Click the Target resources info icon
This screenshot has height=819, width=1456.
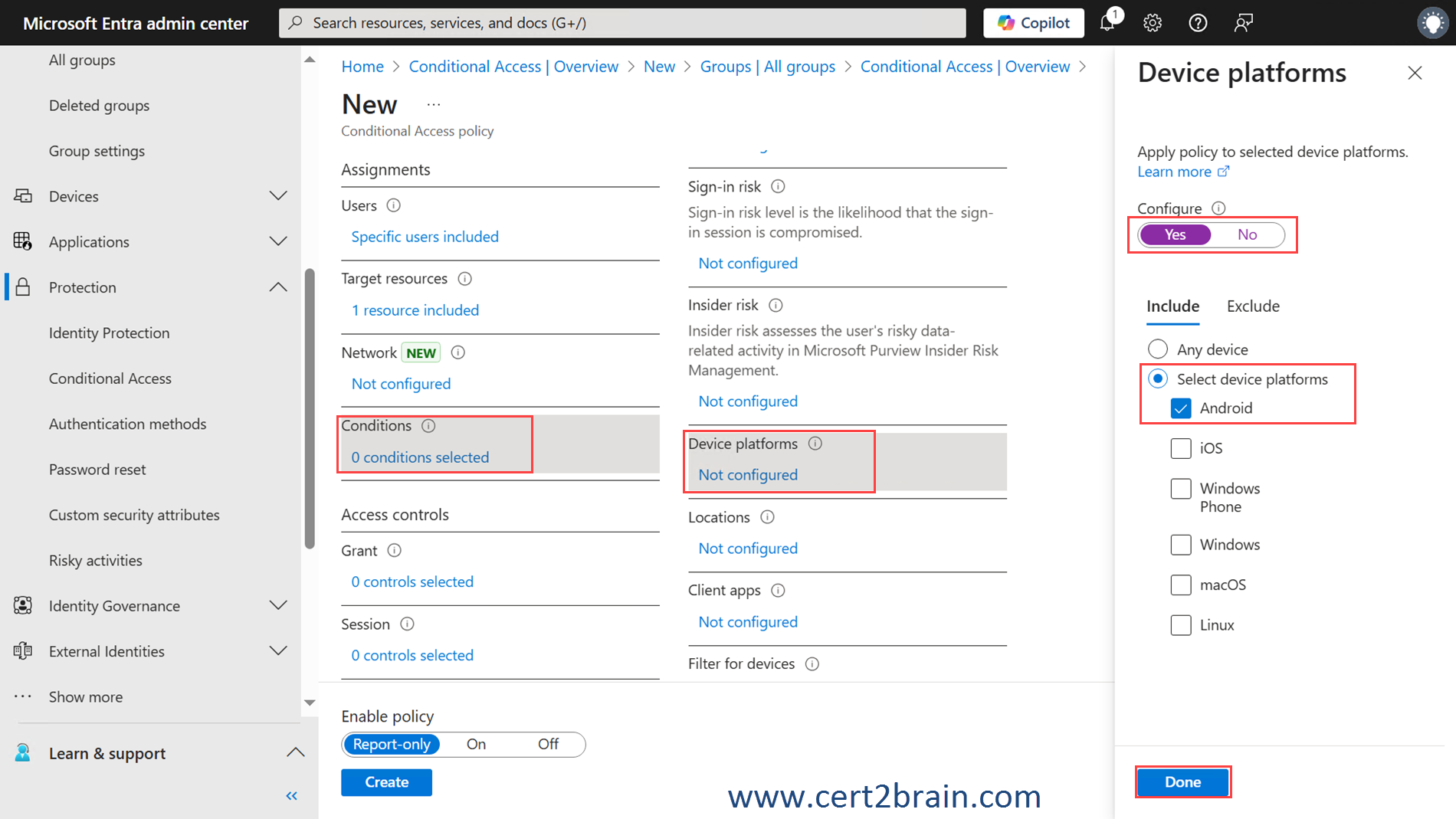pyautogui.click(x=464, y=279)
